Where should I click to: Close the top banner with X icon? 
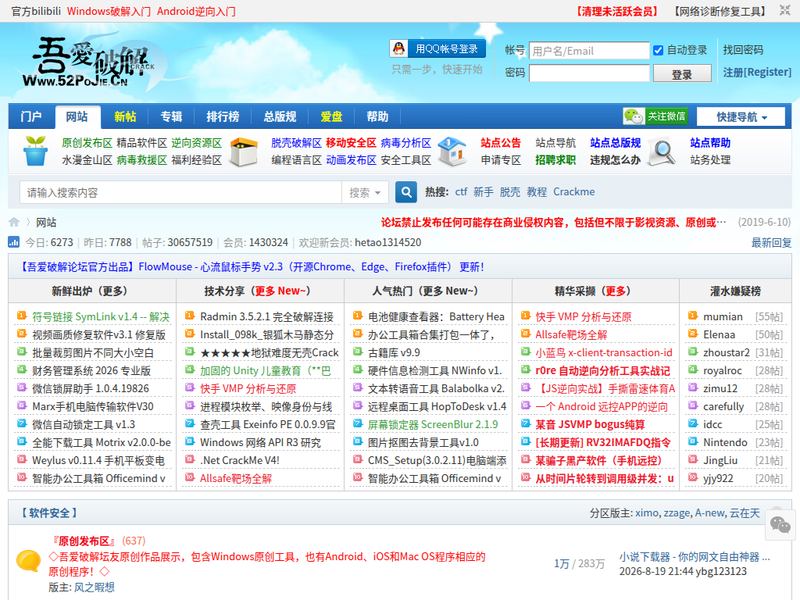tap(785, 10)
